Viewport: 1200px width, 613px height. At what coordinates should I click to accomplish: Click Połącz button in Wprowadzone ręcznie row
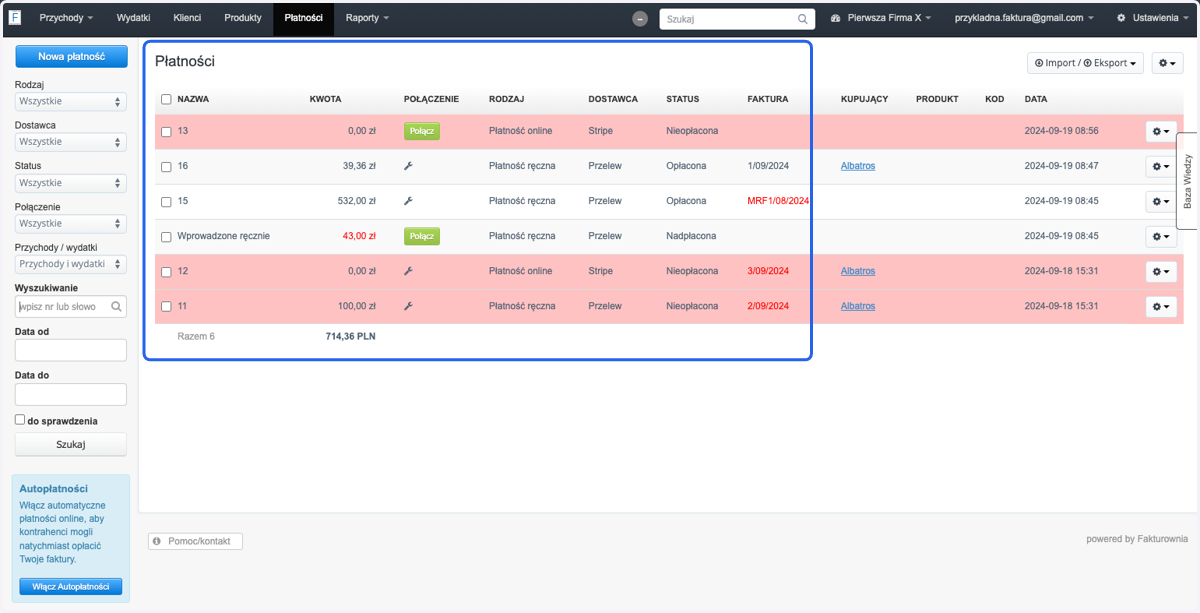click(422, 236)
